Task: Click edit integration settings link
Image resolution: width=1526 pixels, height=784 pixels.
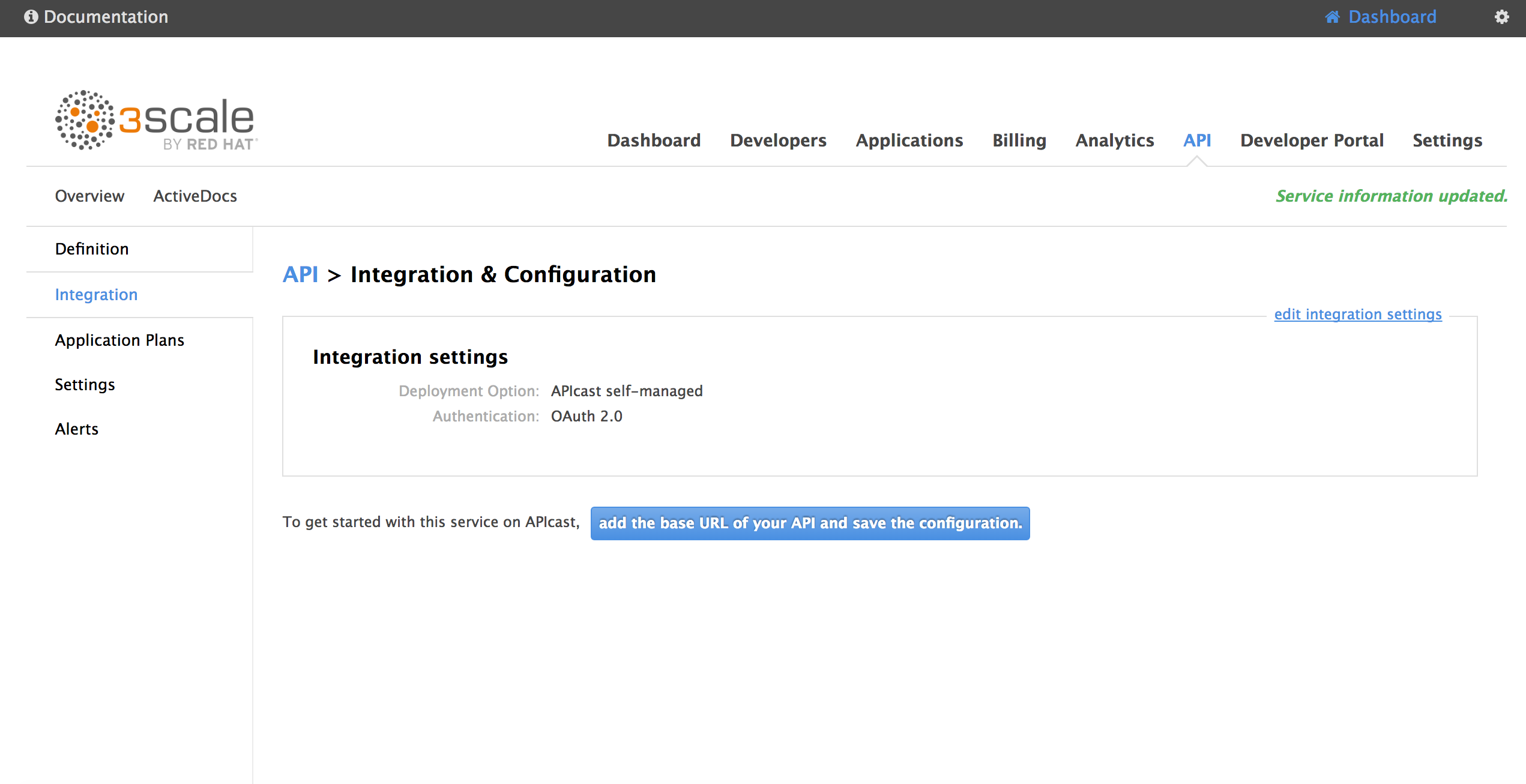Action: click(1357, 315)
